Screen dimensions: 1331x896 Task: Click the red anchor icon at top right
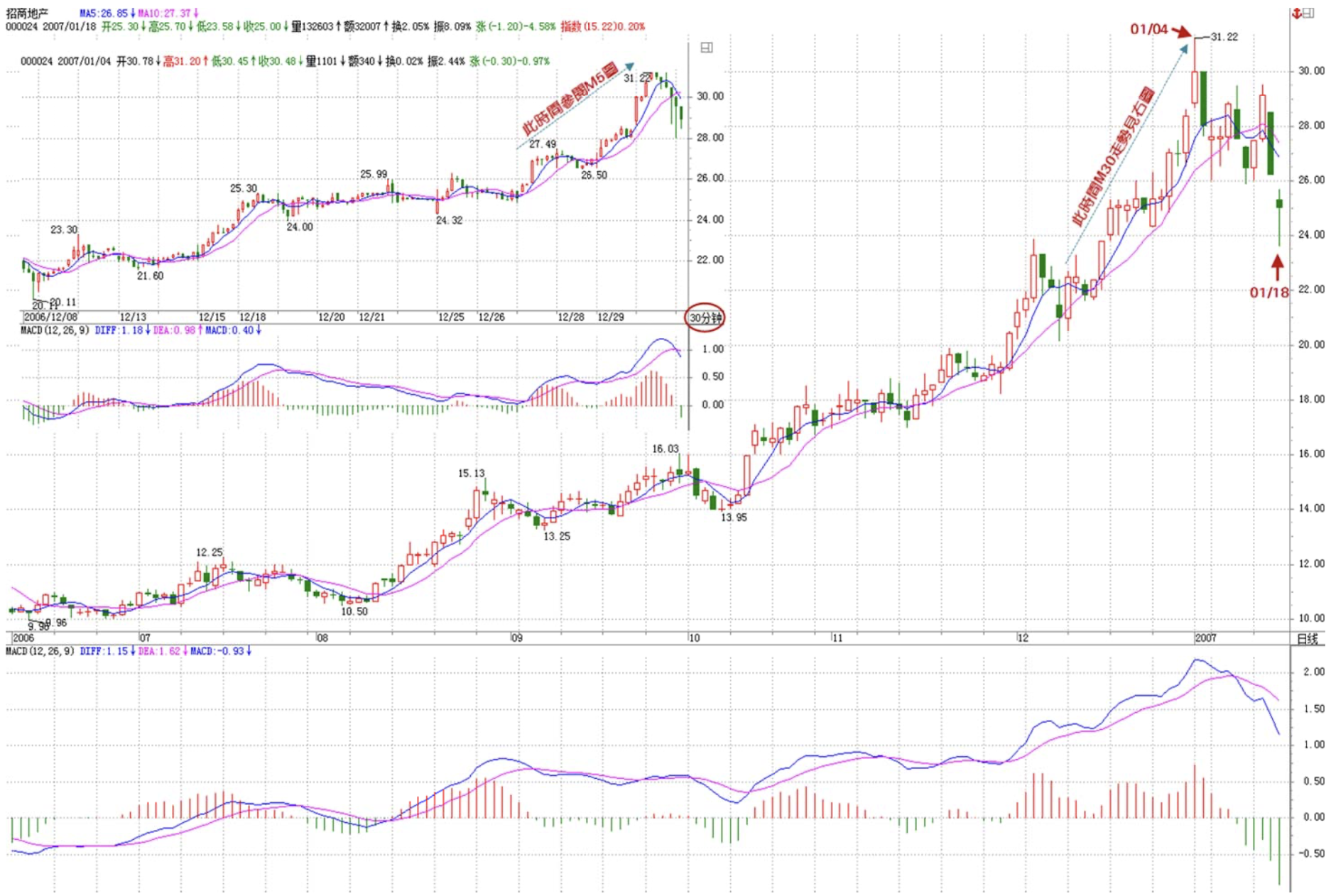(x=1296, y=13)
